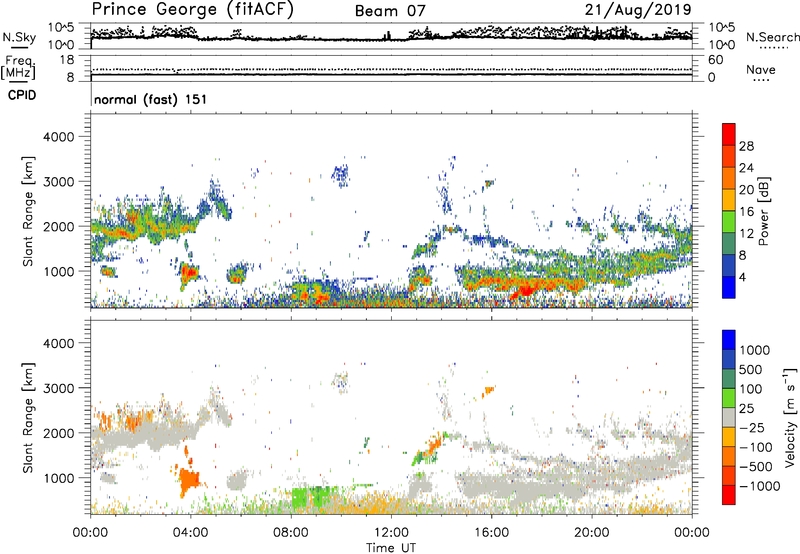The height and width of the screenshot is (554, 800).
Task: Click the 3000 tick on power panel
Action: coord(58,182)
